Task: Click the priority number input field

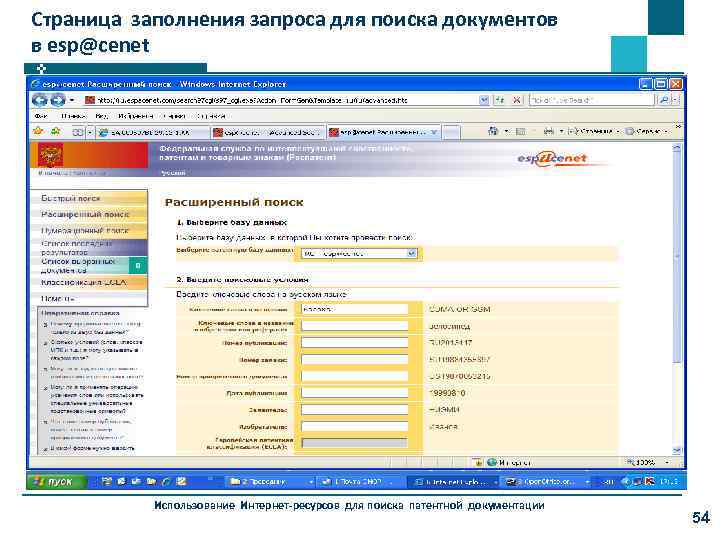Action: pos(354,376)
